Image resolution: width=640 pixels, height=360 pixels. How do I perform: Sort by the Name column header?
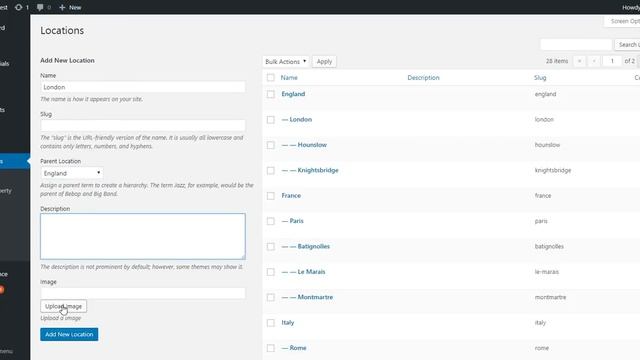pos(289,78)
